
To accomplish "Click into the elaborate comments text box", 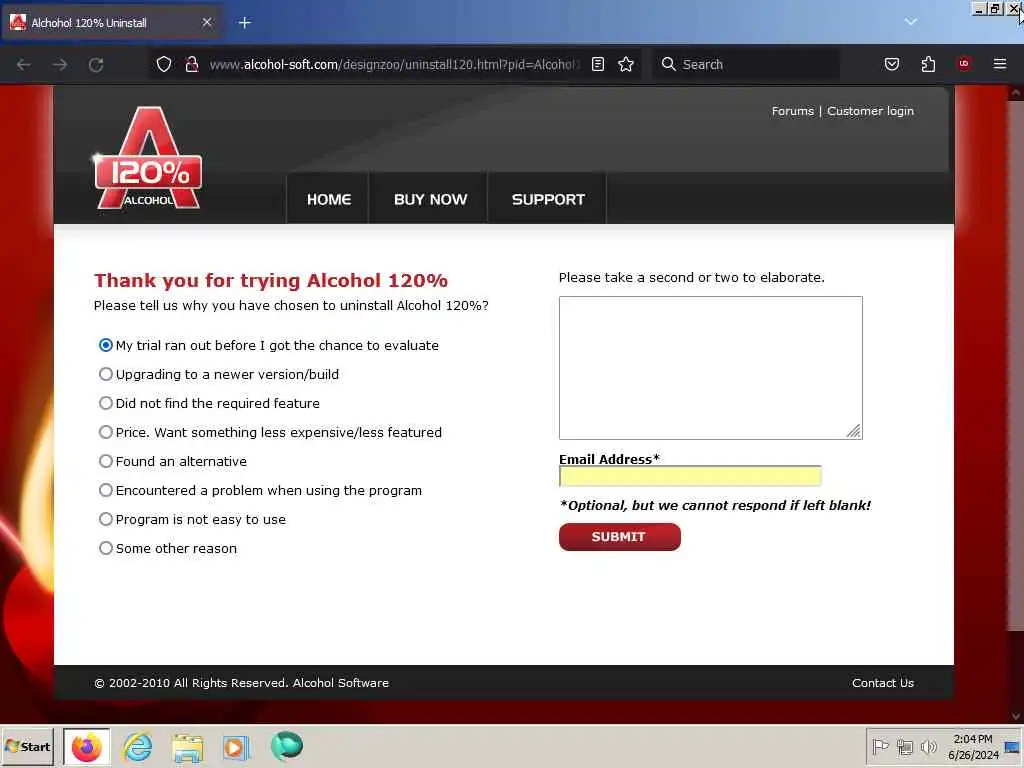I will tap(711, 368).
